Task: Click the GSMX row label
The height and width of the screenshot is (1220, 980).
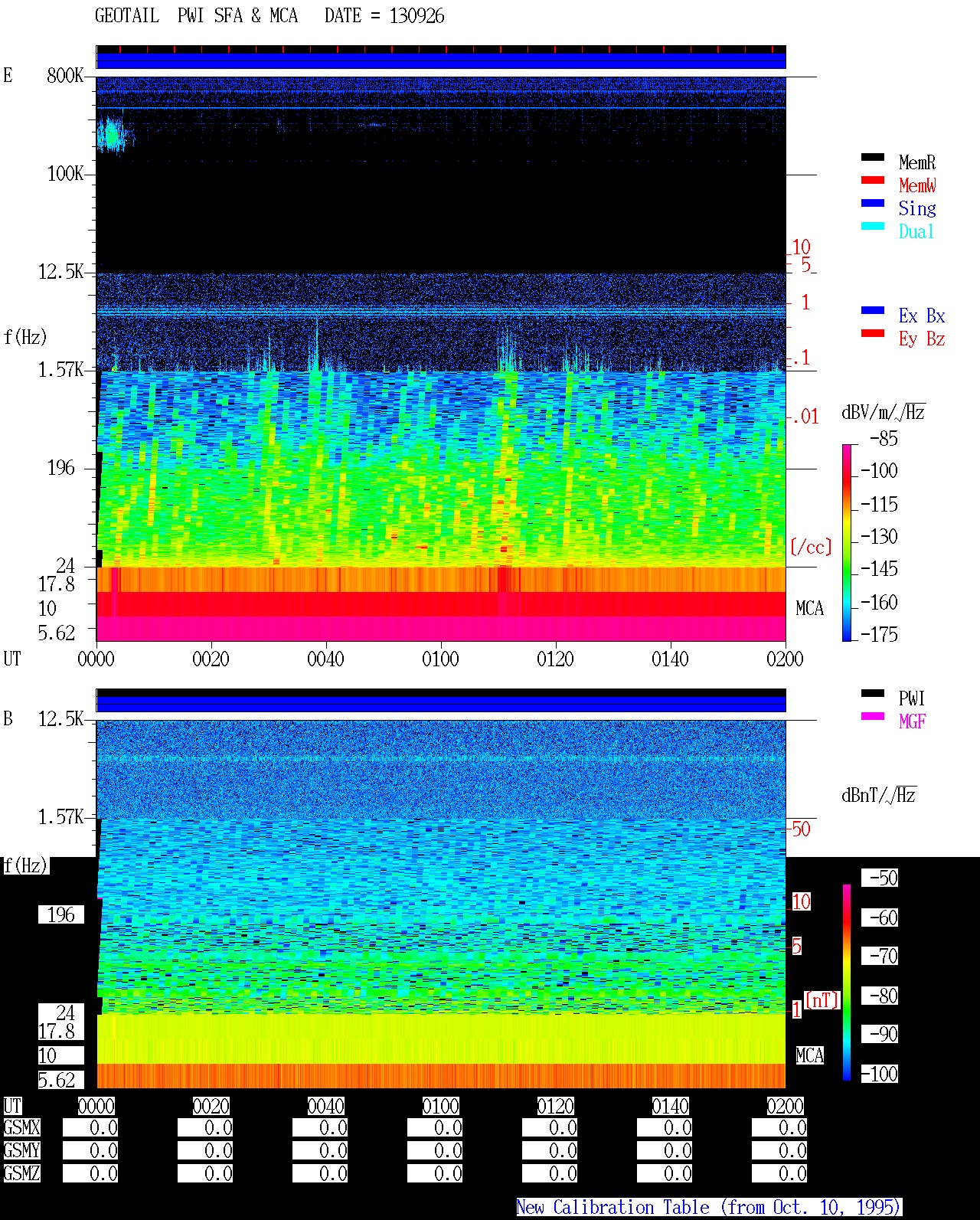Action: click(21, 1127)
